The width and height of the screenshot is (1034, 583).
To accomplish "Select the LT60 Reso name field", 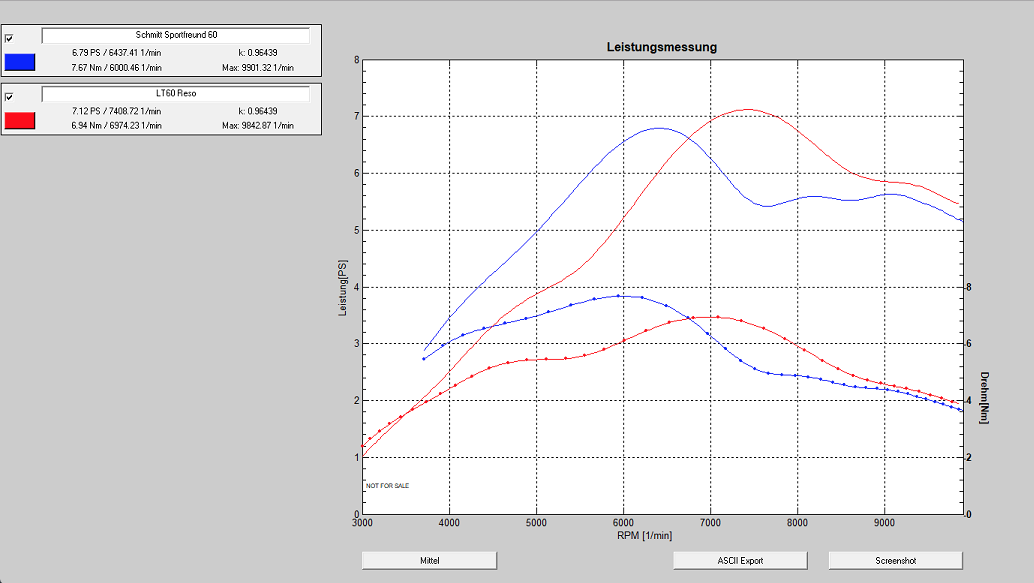I will pyautogui.click(x=175, y=93).
